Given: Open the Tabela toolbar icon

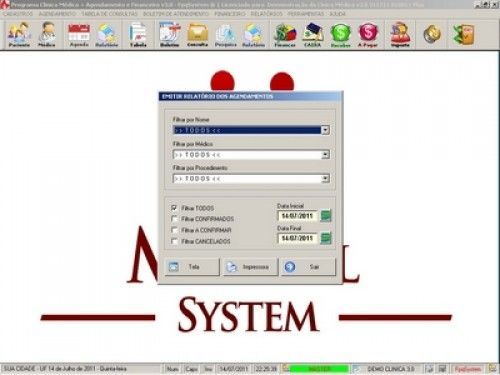Looking at the screenshot, I should coord(138,35).
